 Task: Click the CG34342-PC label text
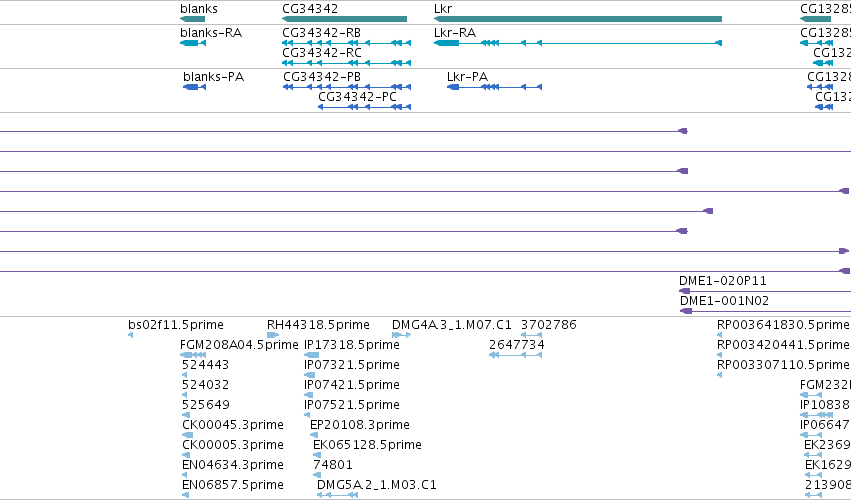357,97
